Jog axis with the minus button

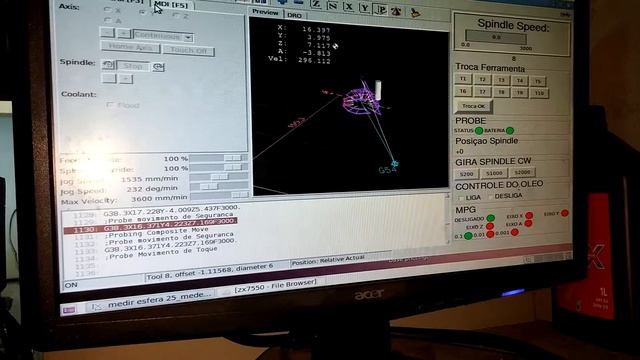point(107,32)
